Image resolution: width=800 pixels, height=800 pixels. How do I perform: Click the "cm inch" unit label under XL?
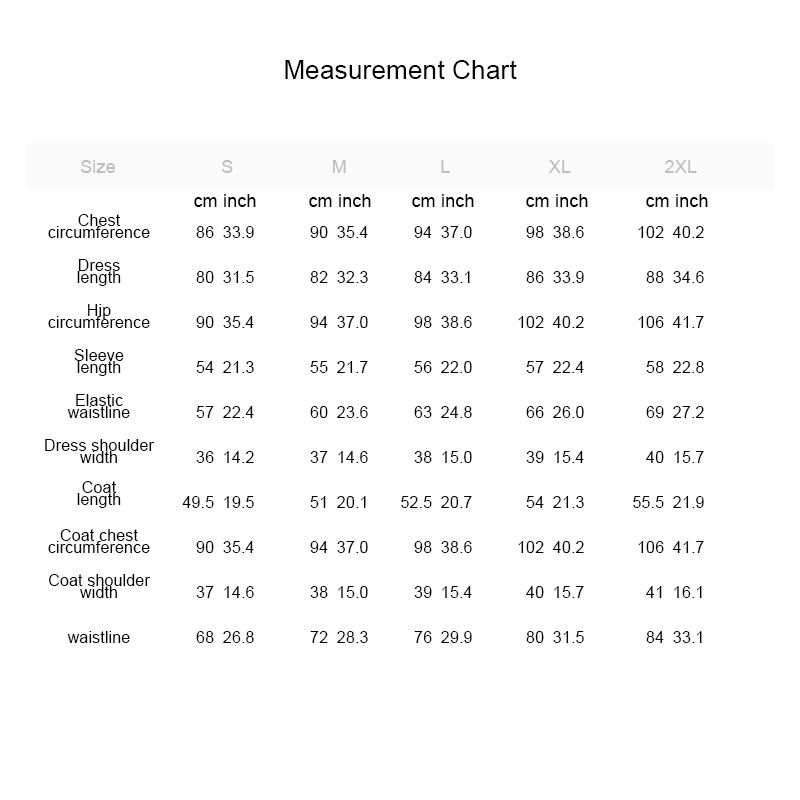click(557, 201)
